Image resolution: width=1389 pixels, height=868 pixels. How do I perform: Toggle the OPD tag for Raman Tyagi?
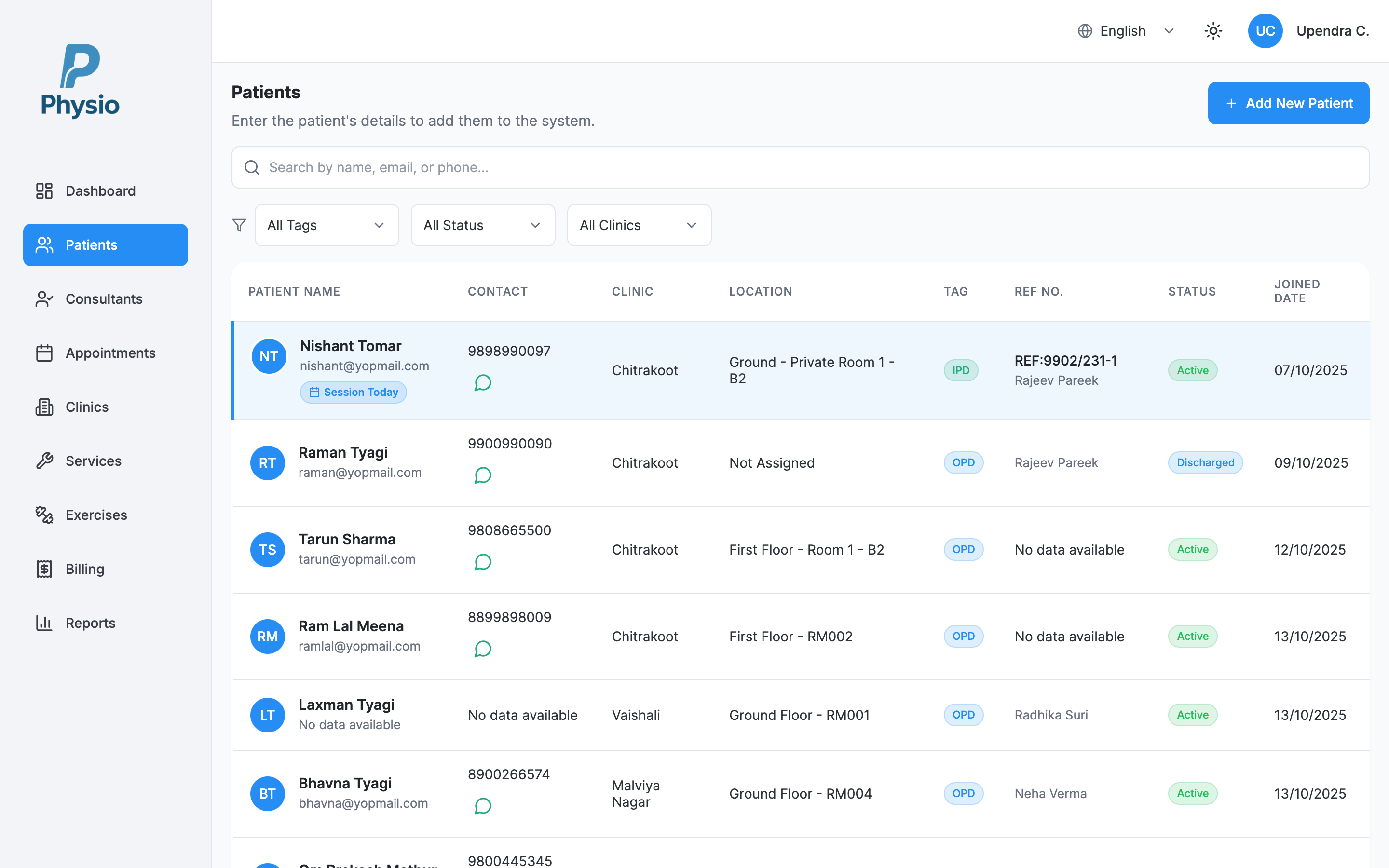coord(963,463)
